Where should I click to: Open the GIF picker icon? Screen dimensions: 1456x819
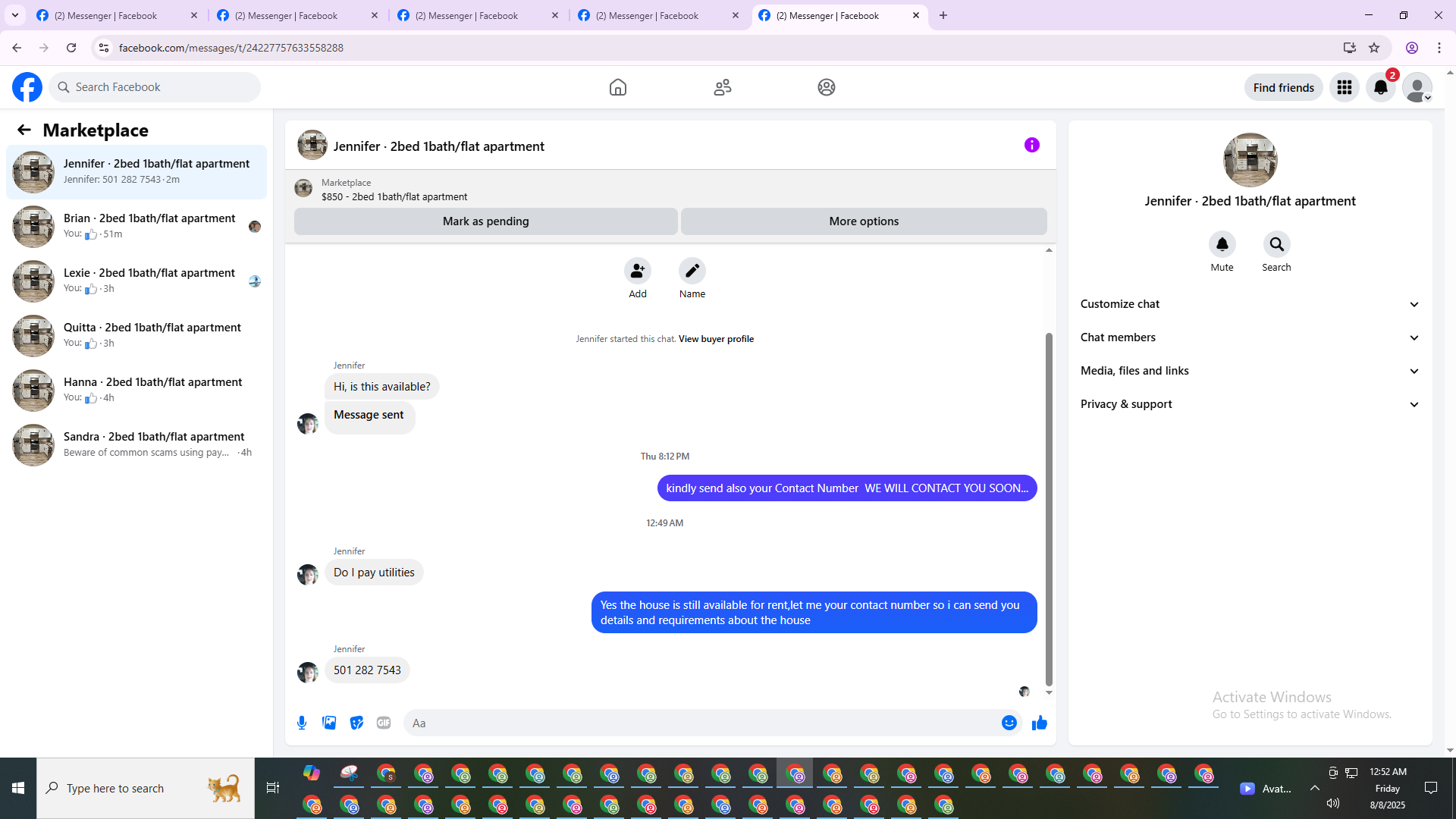point(384,723)
